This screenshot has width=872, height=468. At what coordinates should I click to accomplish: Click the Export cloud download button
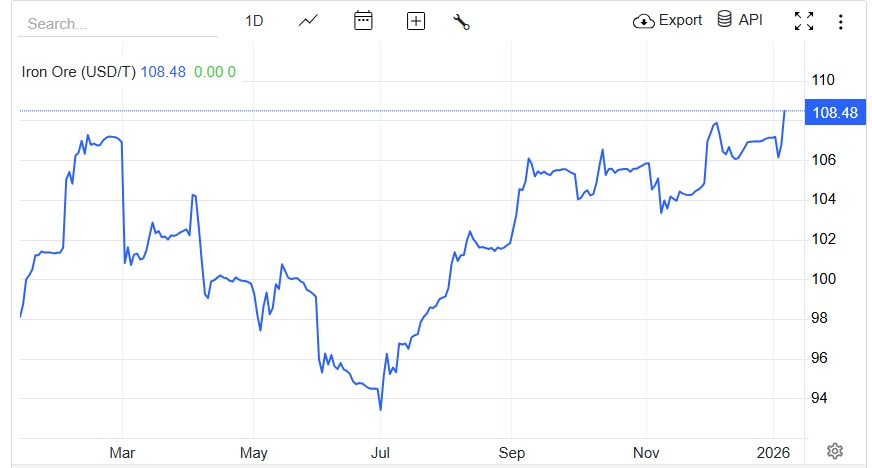tap(668, 21)
